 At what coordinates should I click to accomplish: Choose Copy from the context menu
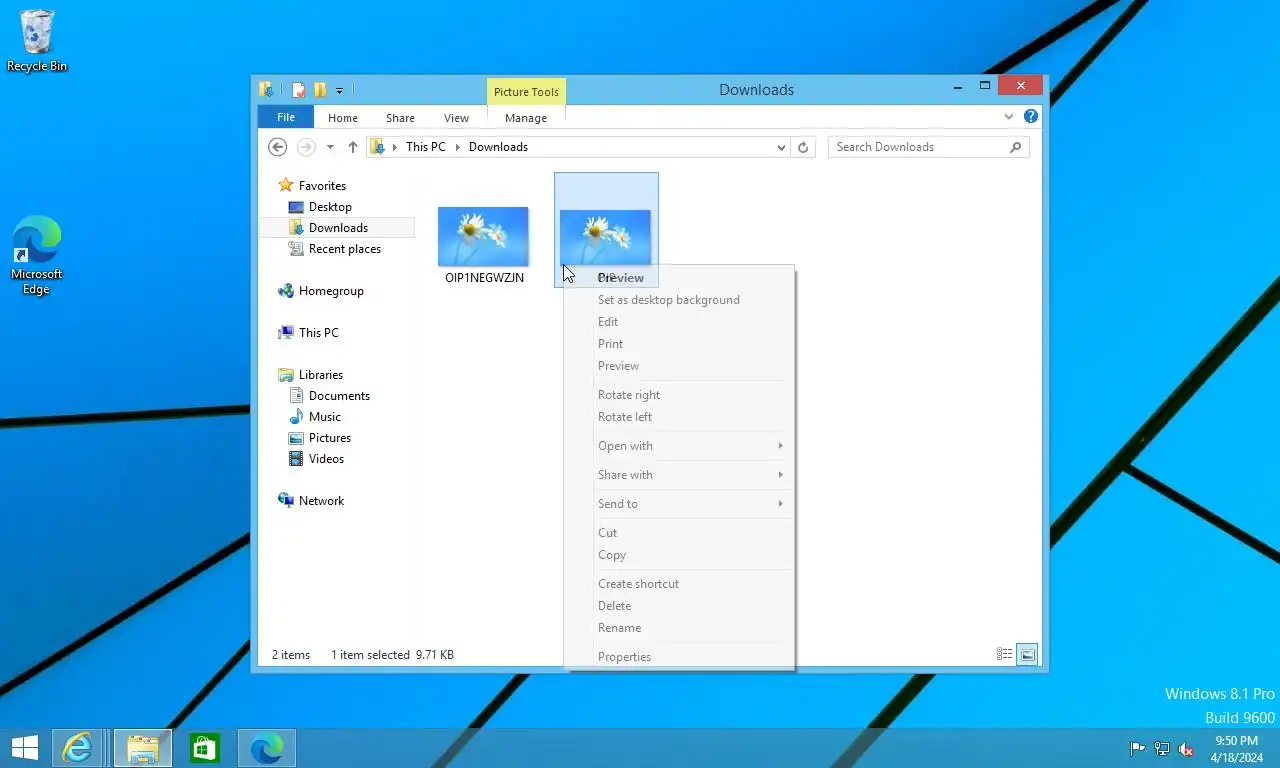[612, 555]
